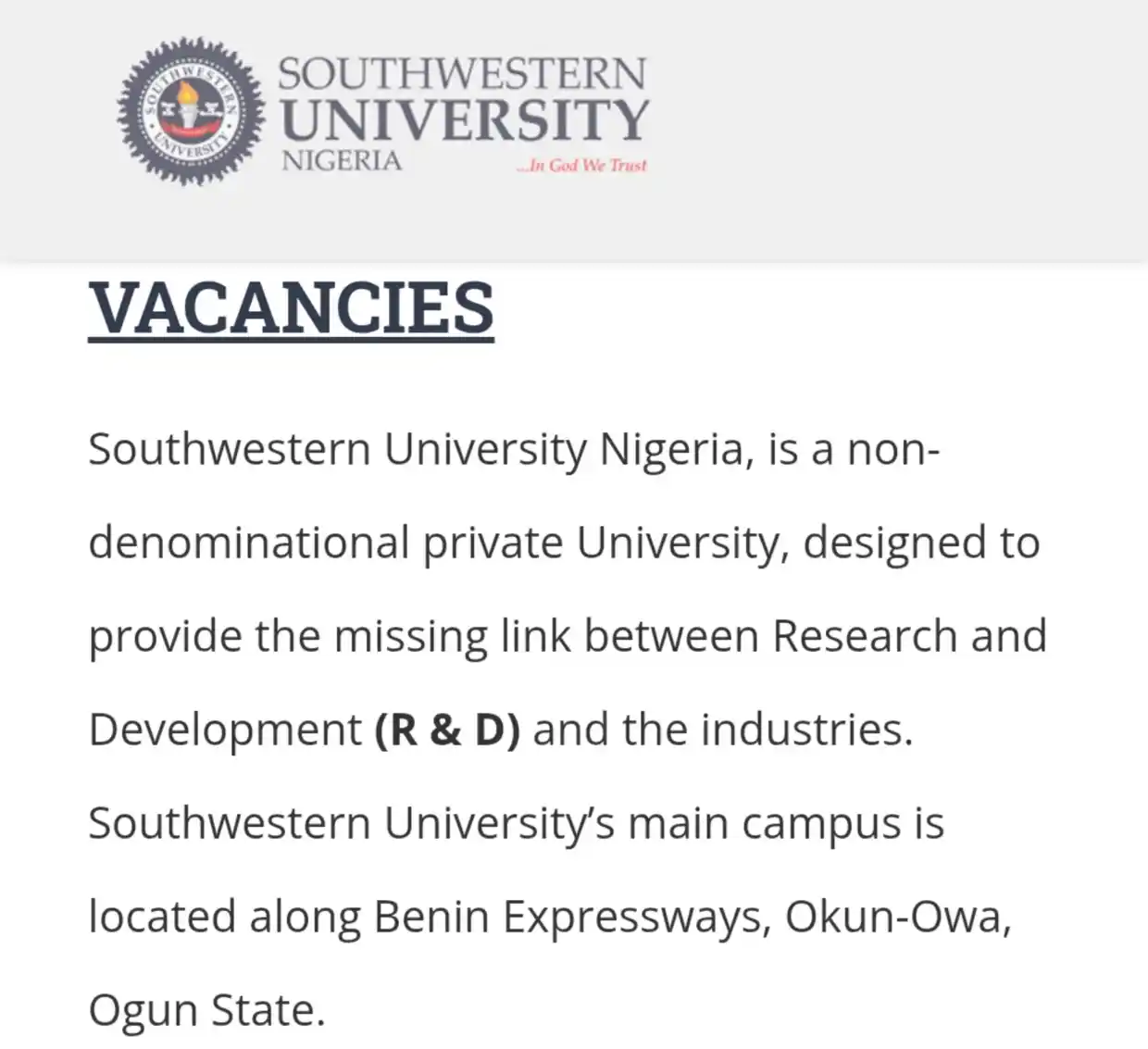
Task: Click the NIGERIA label under the wordmark
Action: (342, 161)
